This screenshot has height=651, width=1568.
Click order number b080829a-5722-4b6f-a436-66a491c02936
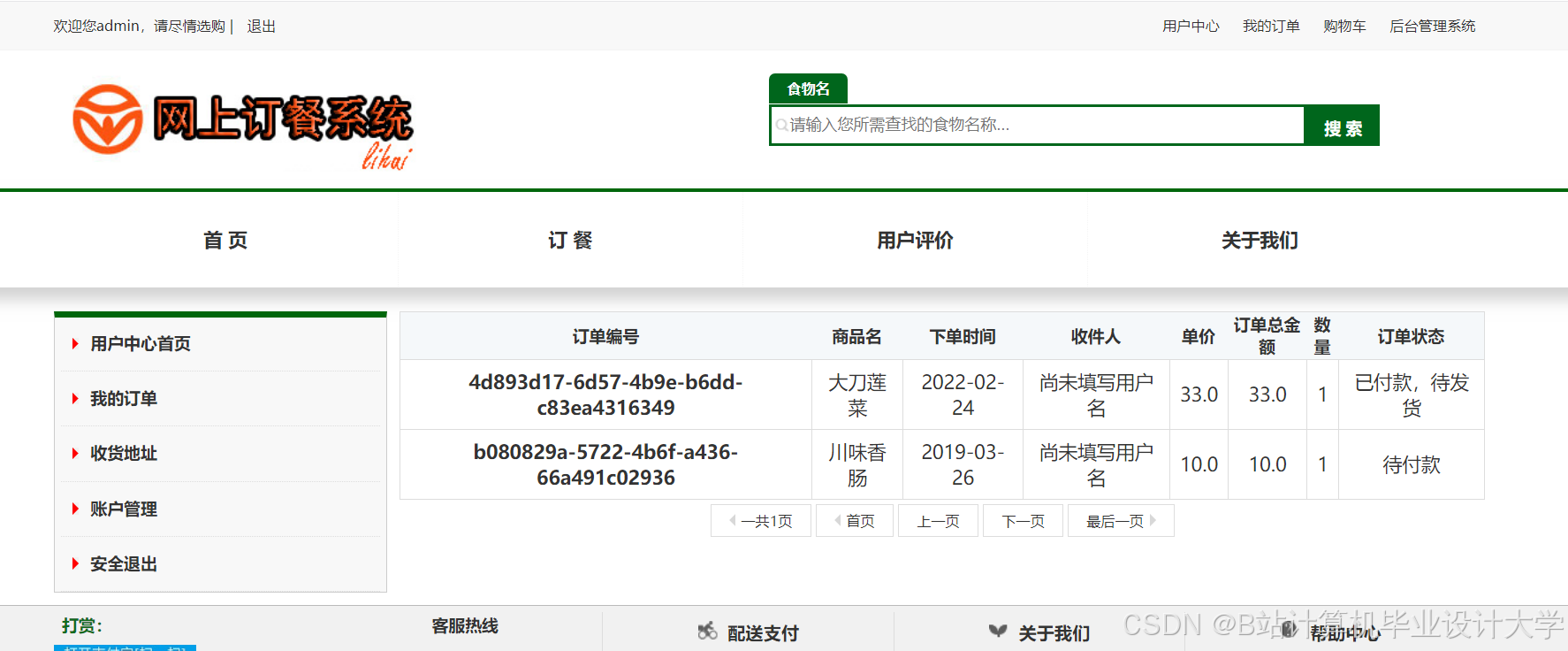pyautogui.click(x=605, y=464)
